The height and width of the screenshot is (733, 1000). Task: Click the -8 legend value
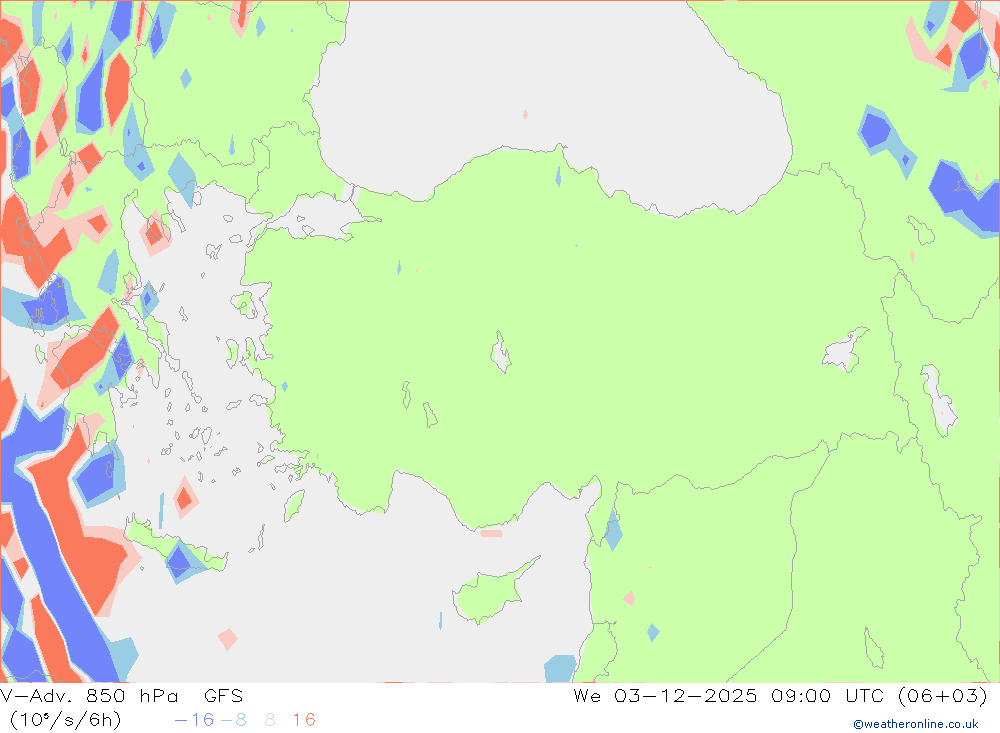click(233, 720)
